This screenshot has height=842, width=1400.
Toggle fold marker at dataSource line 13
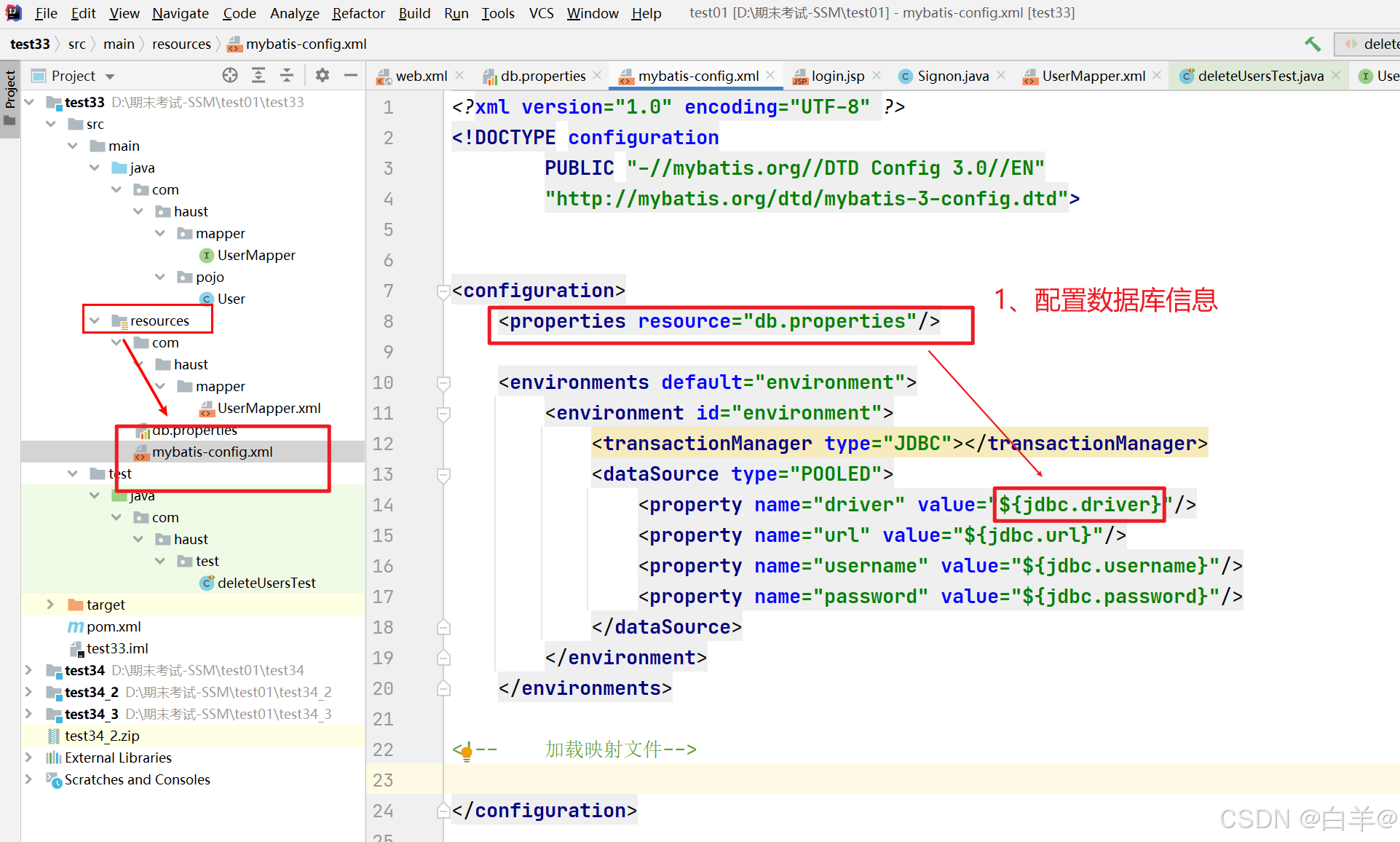tap(443, 475)
